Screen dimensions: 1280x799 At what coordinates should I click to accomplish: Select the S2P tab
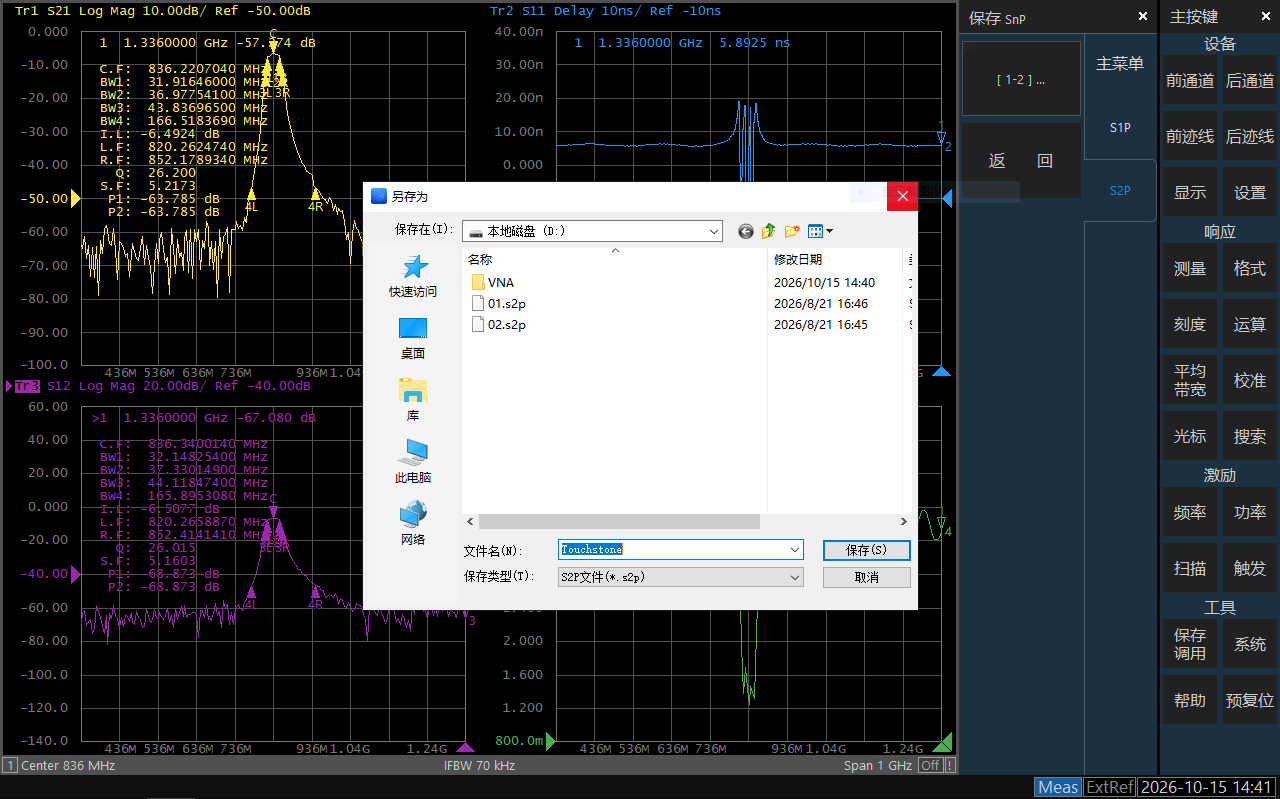tap(1120, 190)
